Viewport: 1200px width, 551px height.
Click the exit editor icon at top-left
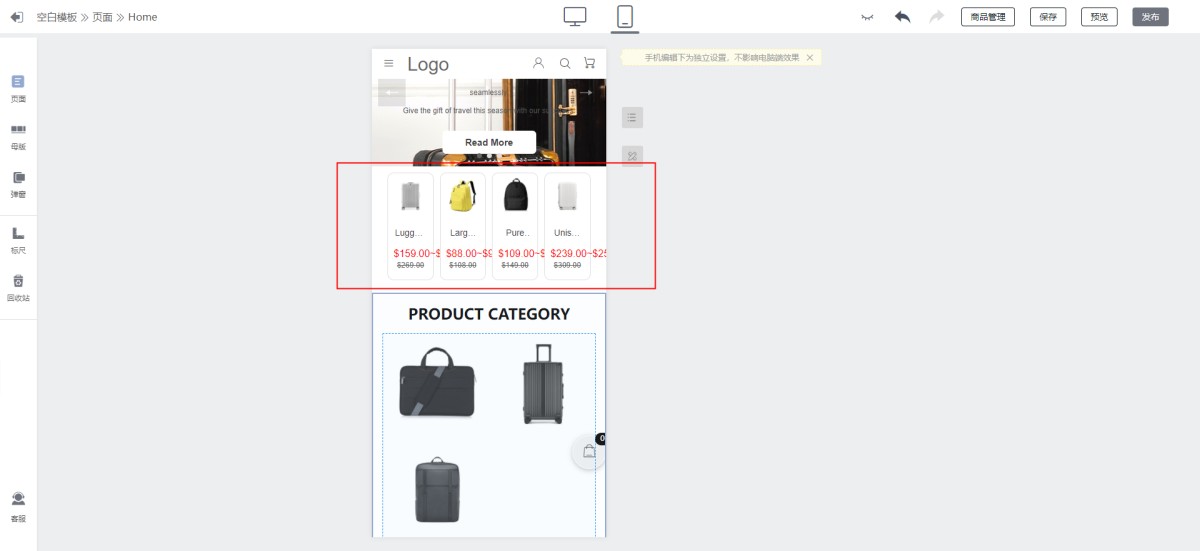[x=16, y=17]
